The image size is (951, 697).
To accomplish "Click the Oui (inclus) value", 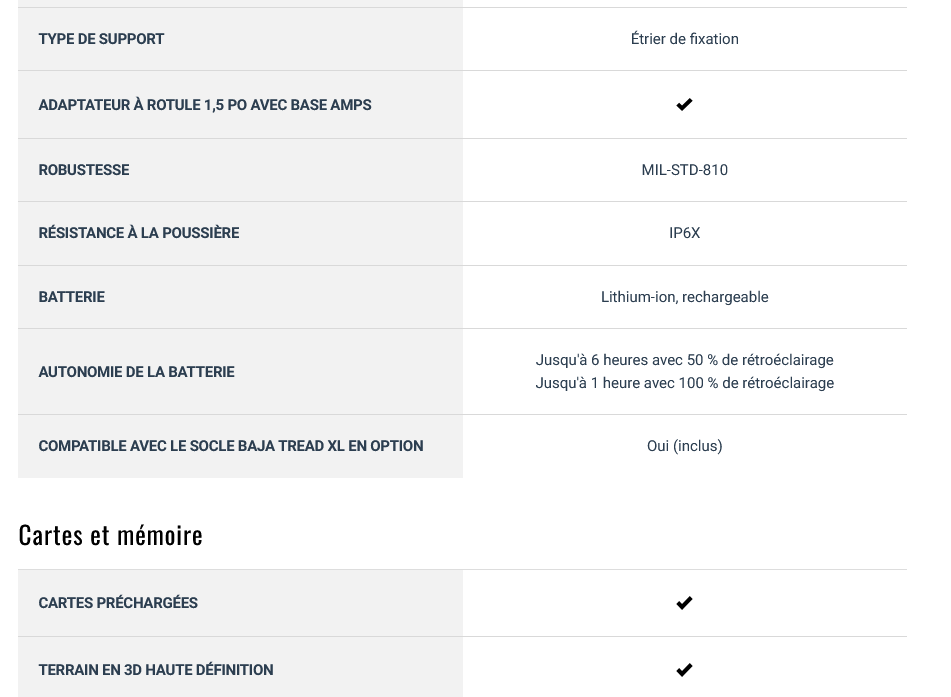I will [x=684, y=446].
